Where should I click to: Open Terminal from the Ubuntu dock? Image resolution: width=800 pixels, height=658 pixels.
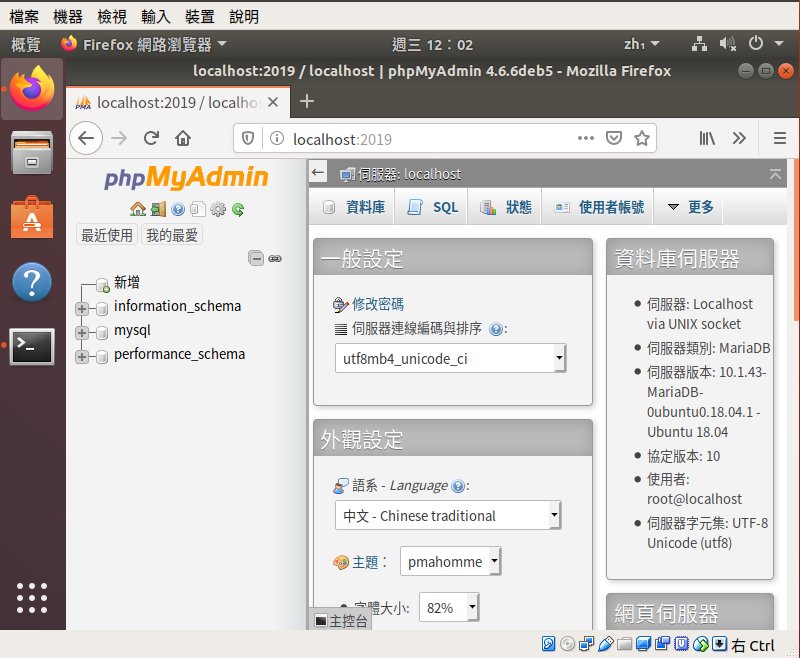32,347
